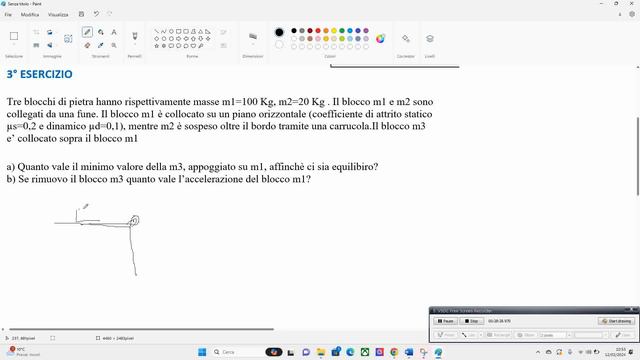Click Start drawing in the screen recorder

[617, 321]
